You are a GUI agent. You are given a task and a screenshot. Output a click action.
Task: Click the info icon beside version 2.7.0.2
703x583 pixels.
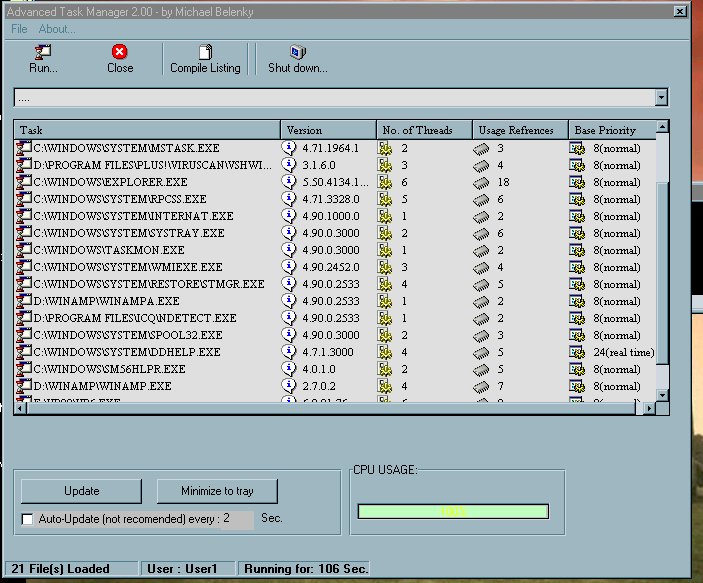point(289,386)
